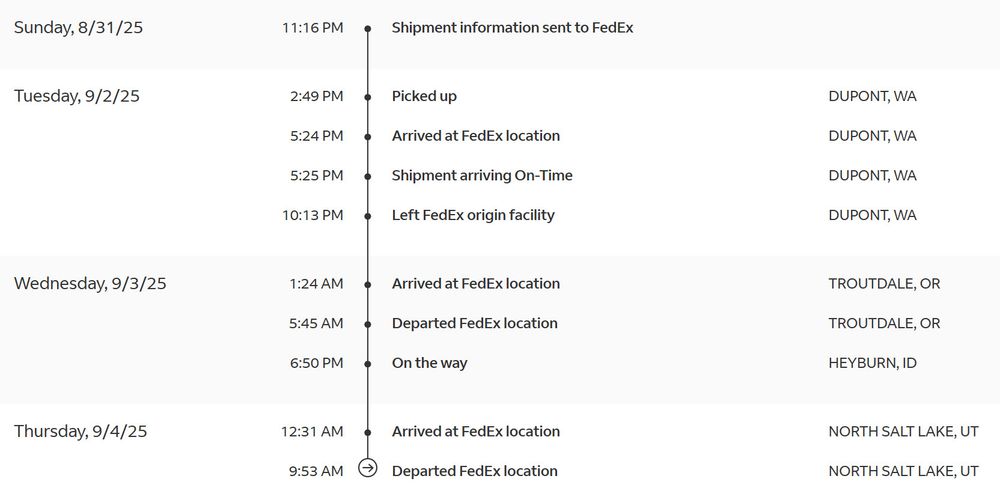Select the Wednesday, 9/3/25 date heading

tap(90, 284)
